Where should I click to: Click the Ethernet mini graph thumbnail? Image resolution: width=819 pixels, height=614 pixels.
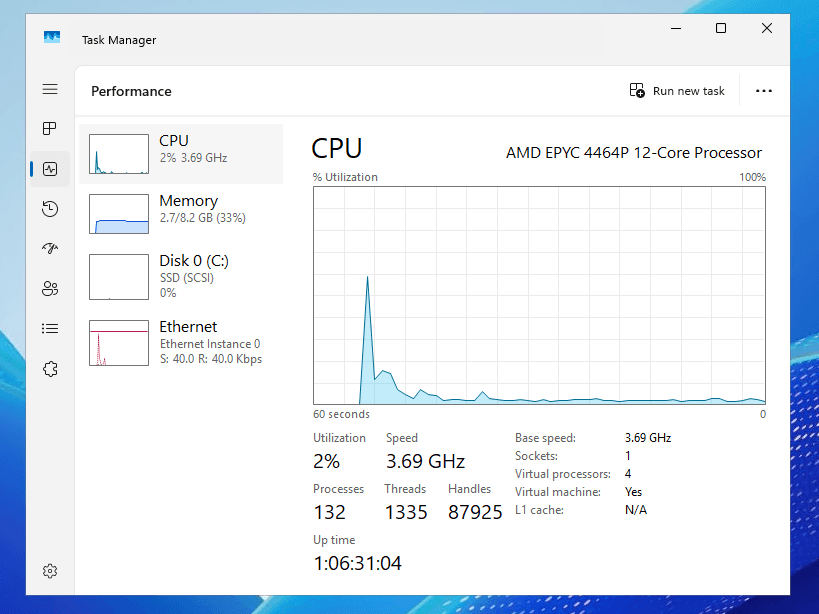119,343
